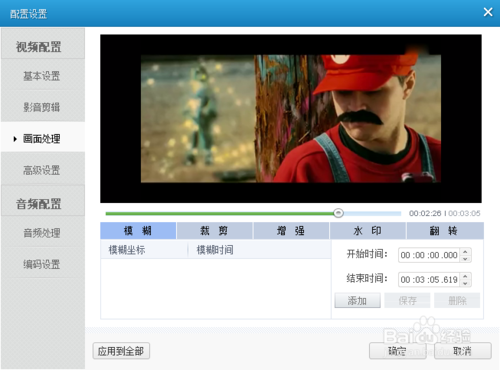Click the video progress slider handle
The width and height of the screenshot is (500, 370).
point(338,213)
